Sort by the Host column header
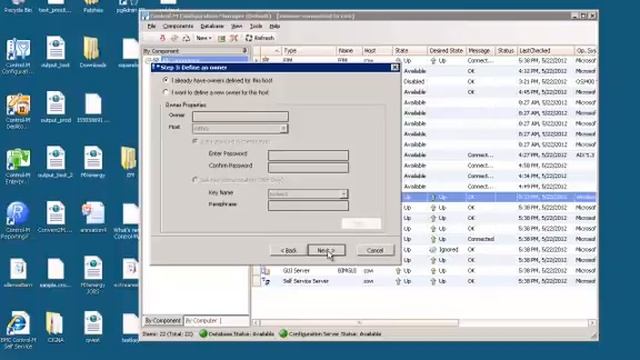640x360 pixels. click(x=376, y=51)
